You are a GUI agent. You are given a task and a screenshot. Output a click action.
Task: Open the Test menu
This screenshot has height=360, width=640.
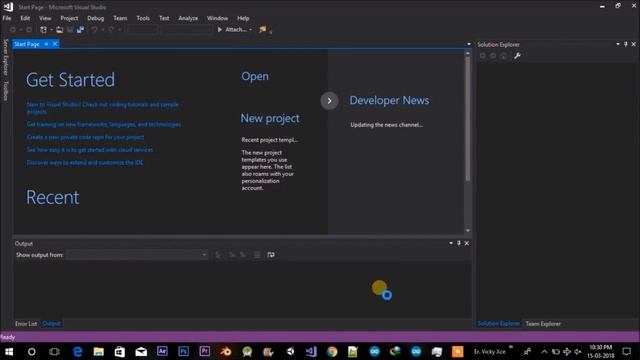click(x=164, y=18)
